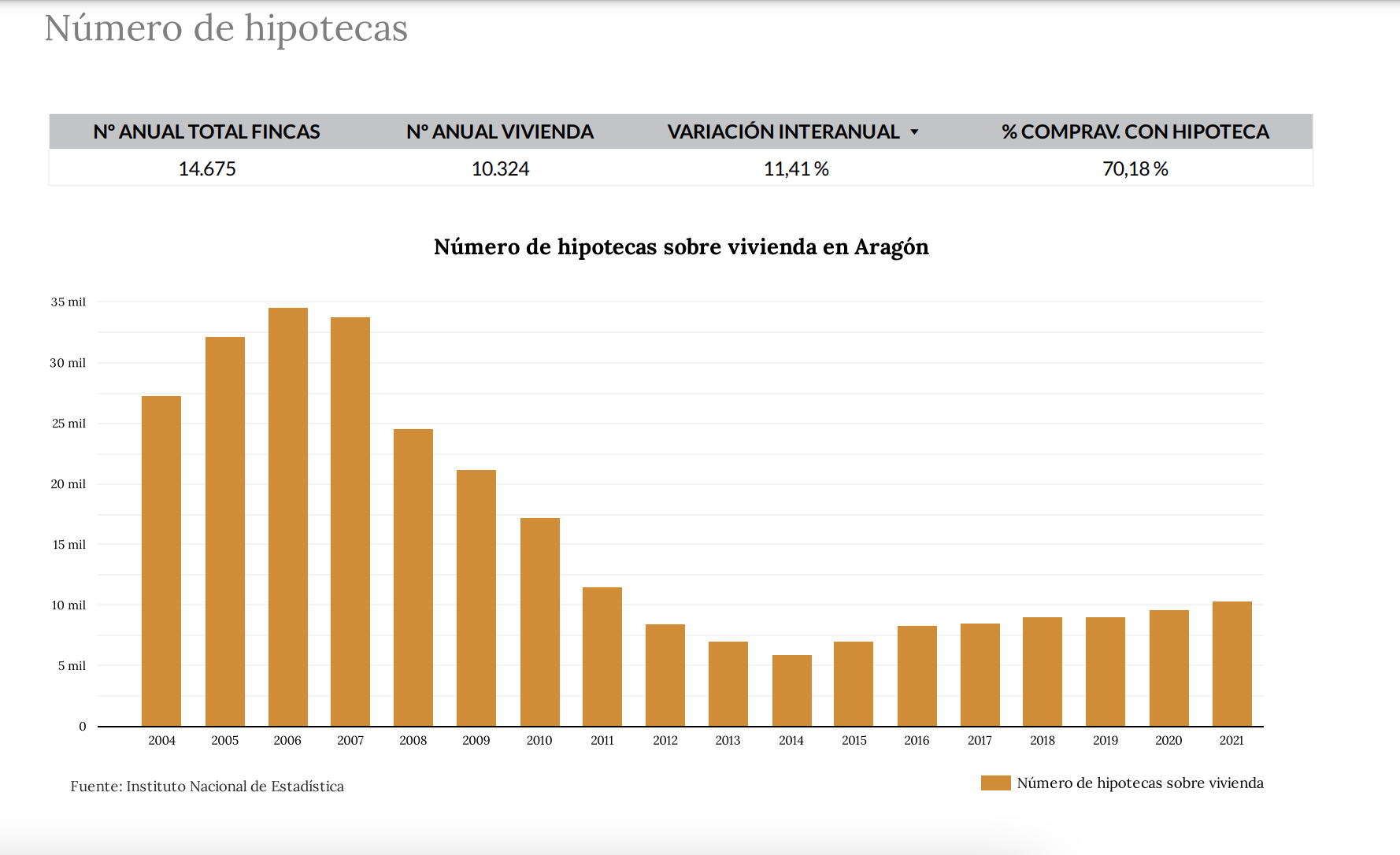Click the 2006 bar in the chart
1400x855 pixels.
[x=287, y=516]
